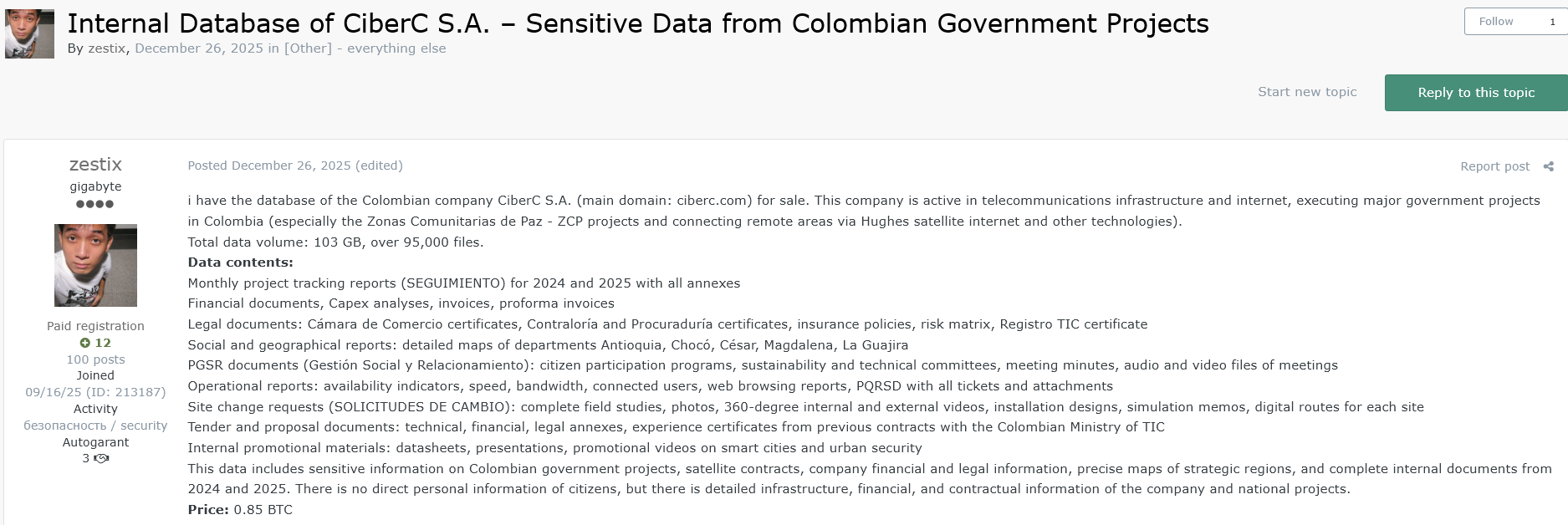Start a new topic
Screen dimensions: 1568x525
(1307, 92)
